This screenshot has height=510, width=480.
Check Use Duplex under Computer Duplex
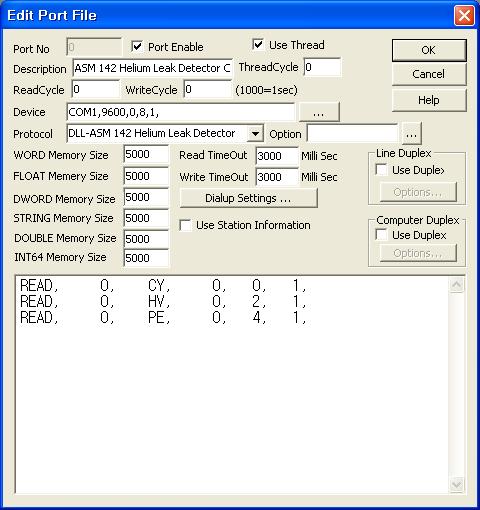[x=381, y=235]
